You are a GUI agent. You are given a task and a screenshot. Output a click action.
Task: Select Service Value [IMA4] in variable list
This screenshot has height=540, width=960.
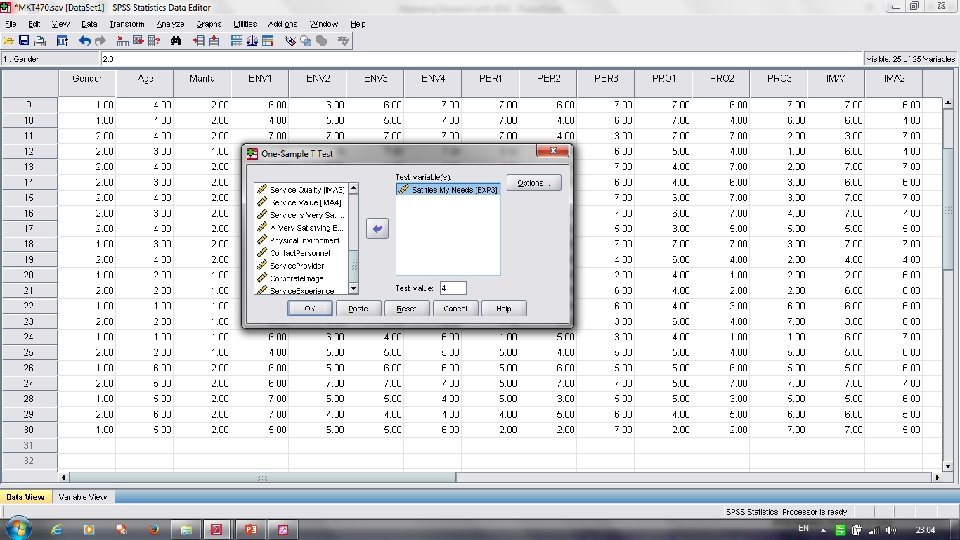pos(301,203)
